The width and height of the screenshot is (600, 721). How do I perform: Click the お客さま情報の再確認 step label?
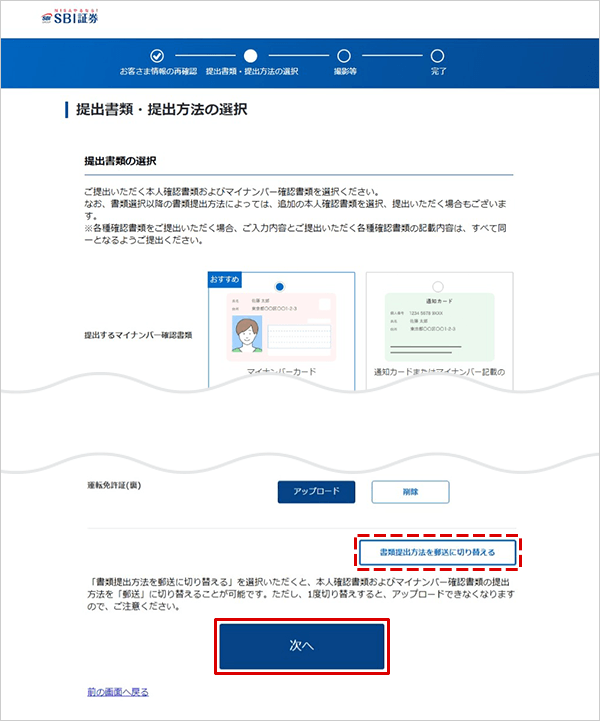[x=157, y=72]
